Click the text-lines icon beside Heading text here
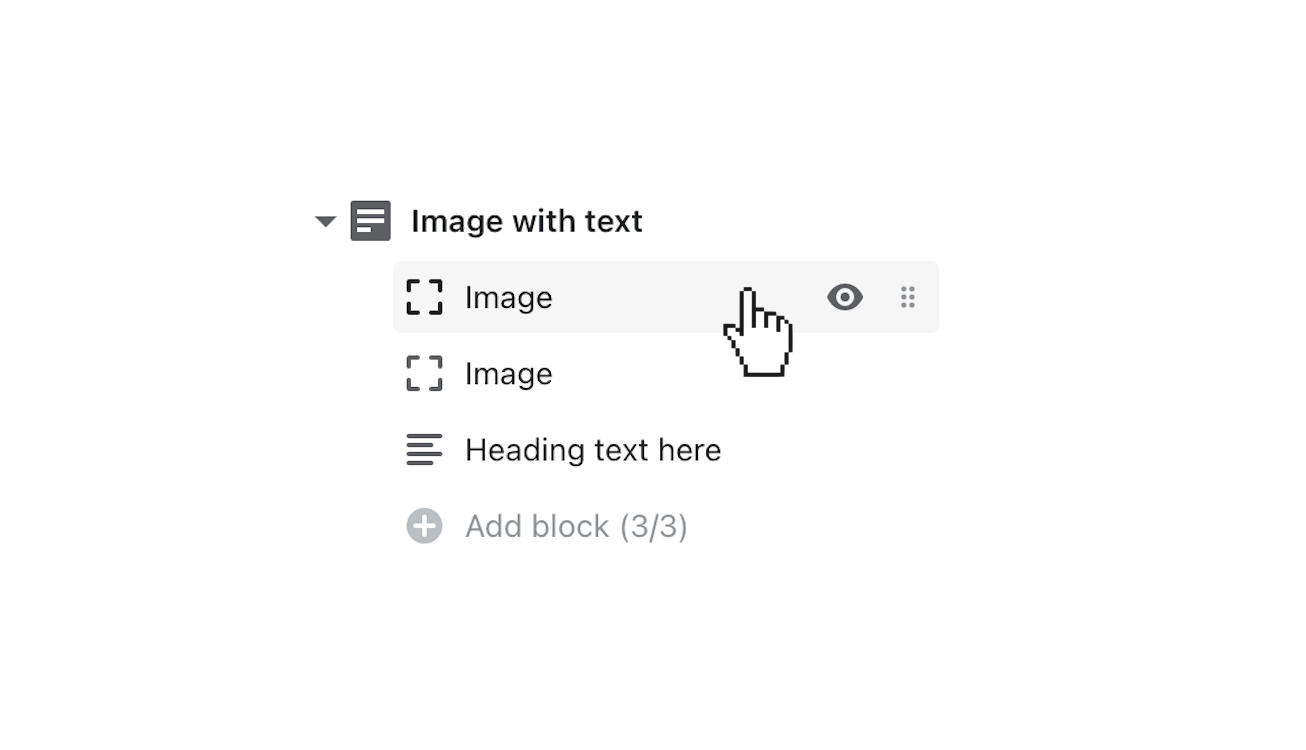The image size is (1306, 750). tap(424, 450)
